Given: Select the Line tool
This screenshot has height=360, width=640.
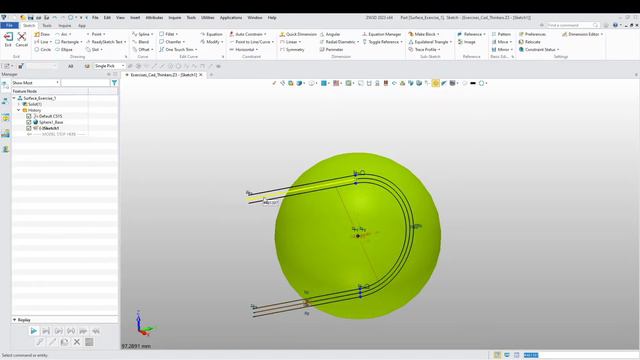Looking at the screenshot, I should click(x=42, y=42).
